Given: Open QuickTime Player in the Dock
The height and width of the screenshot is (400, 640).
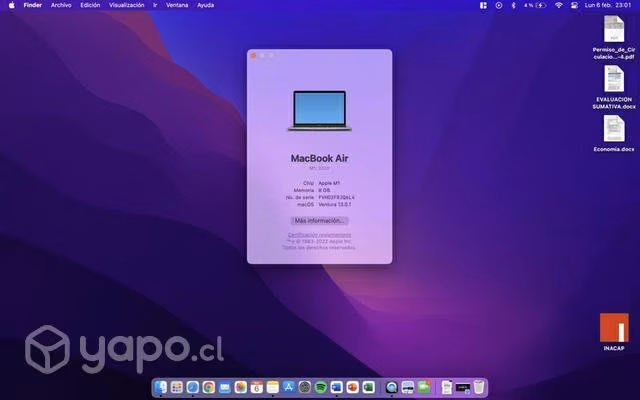Looking at the screenshot, I should (x=391, y=387).
